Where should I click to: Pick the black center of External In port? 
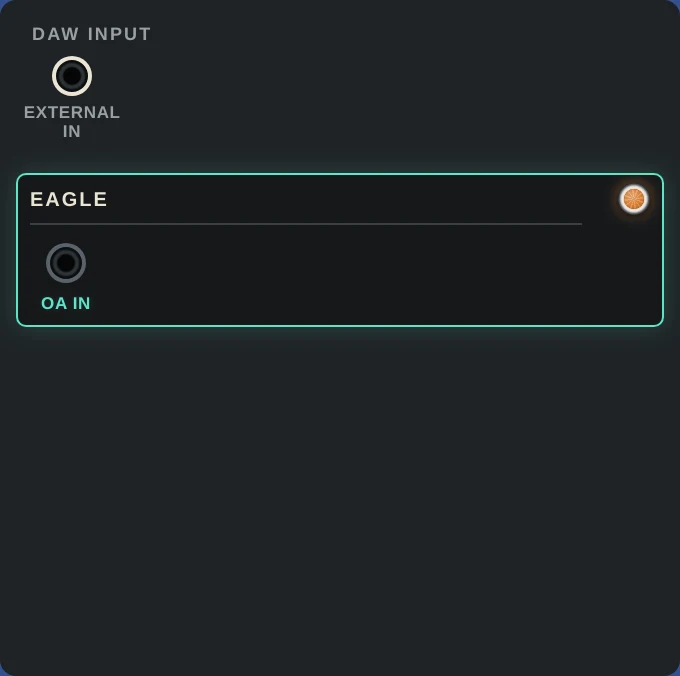(72, 76)
